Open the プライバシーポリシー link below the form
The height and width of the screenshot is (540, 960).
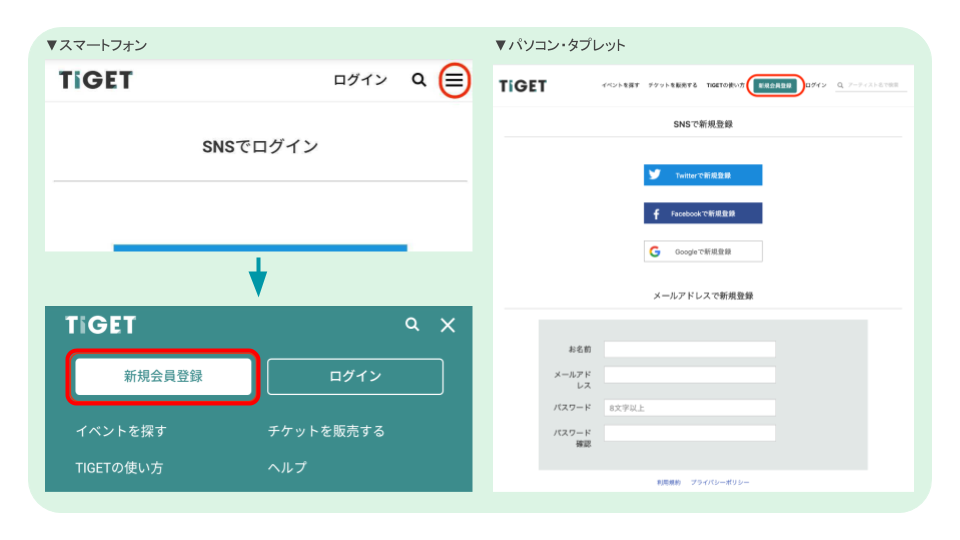point(720,482)
